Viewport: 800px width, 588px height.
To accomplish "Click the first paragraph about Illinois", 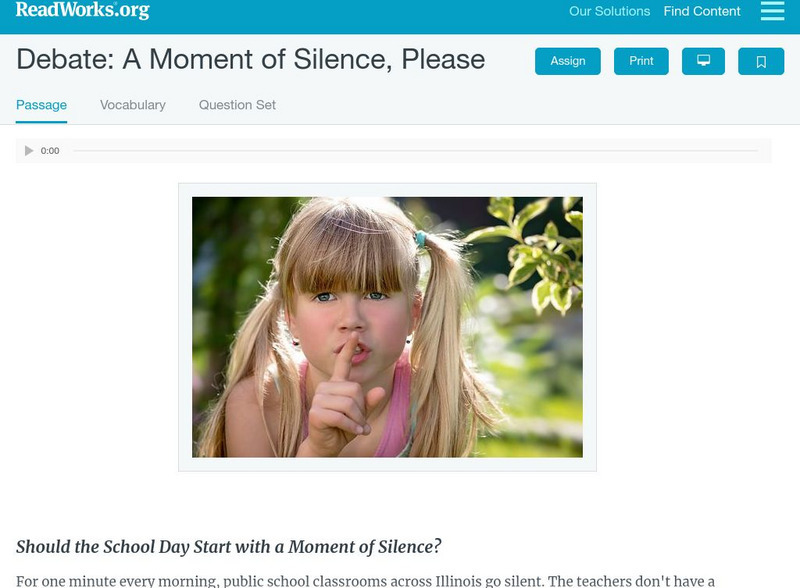I will [365, 581].
